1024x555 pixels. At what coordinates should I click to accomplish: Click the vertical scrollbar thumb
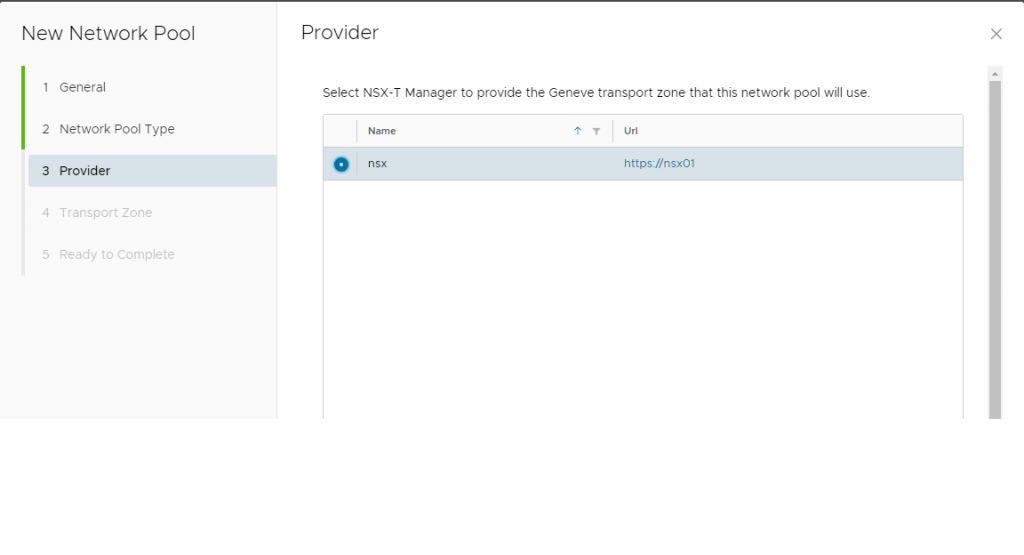pos(995,249)
